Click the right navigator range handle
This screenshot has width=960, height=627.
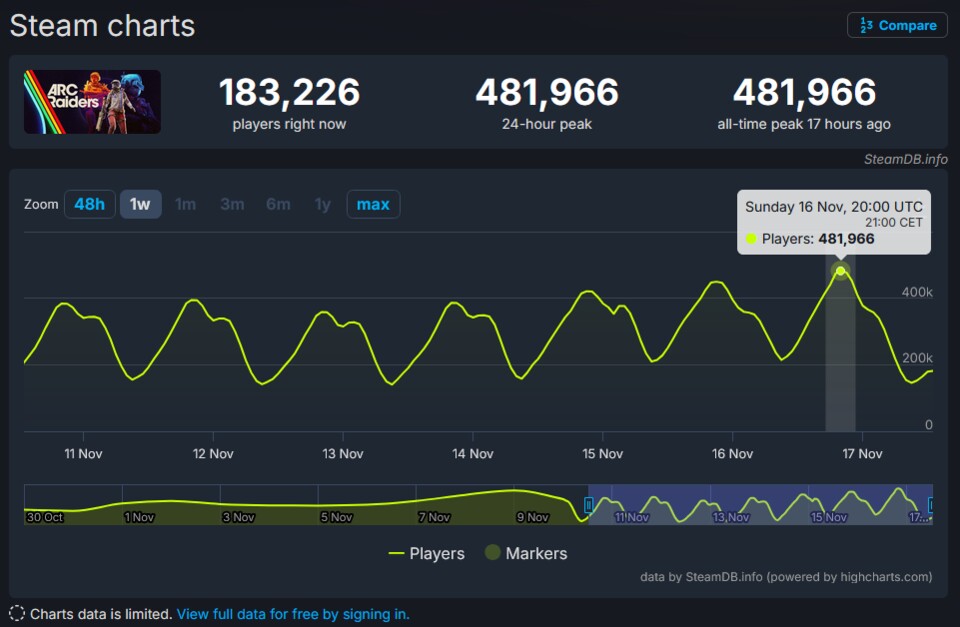point(931,505)
